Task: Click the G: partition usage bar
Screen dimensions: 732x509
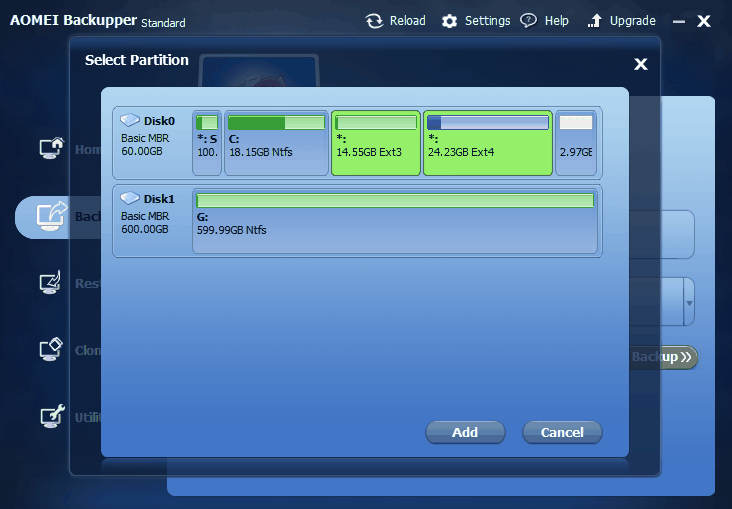Action: 395,201
